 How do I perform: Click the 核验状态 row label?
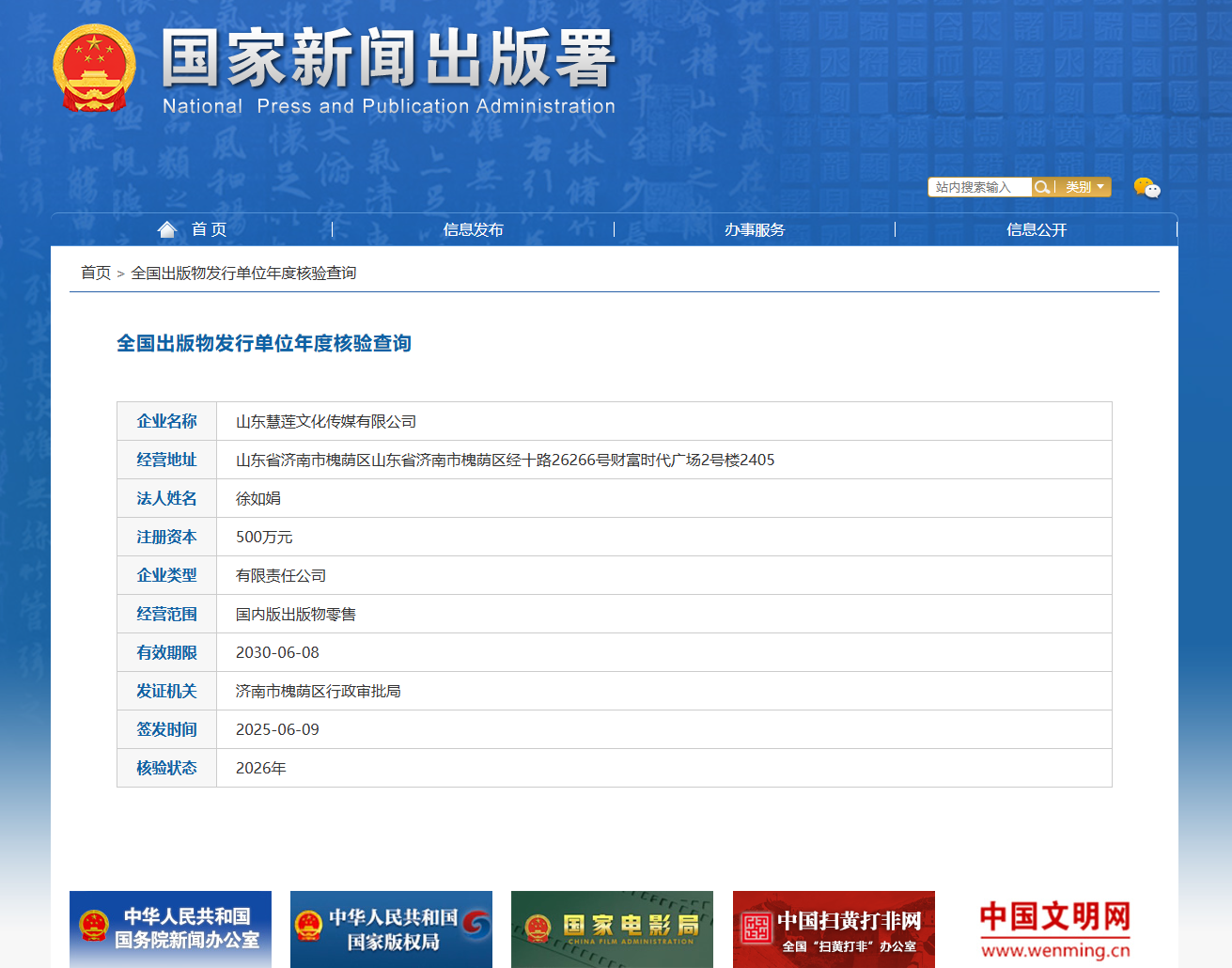[x=166, y=768]
